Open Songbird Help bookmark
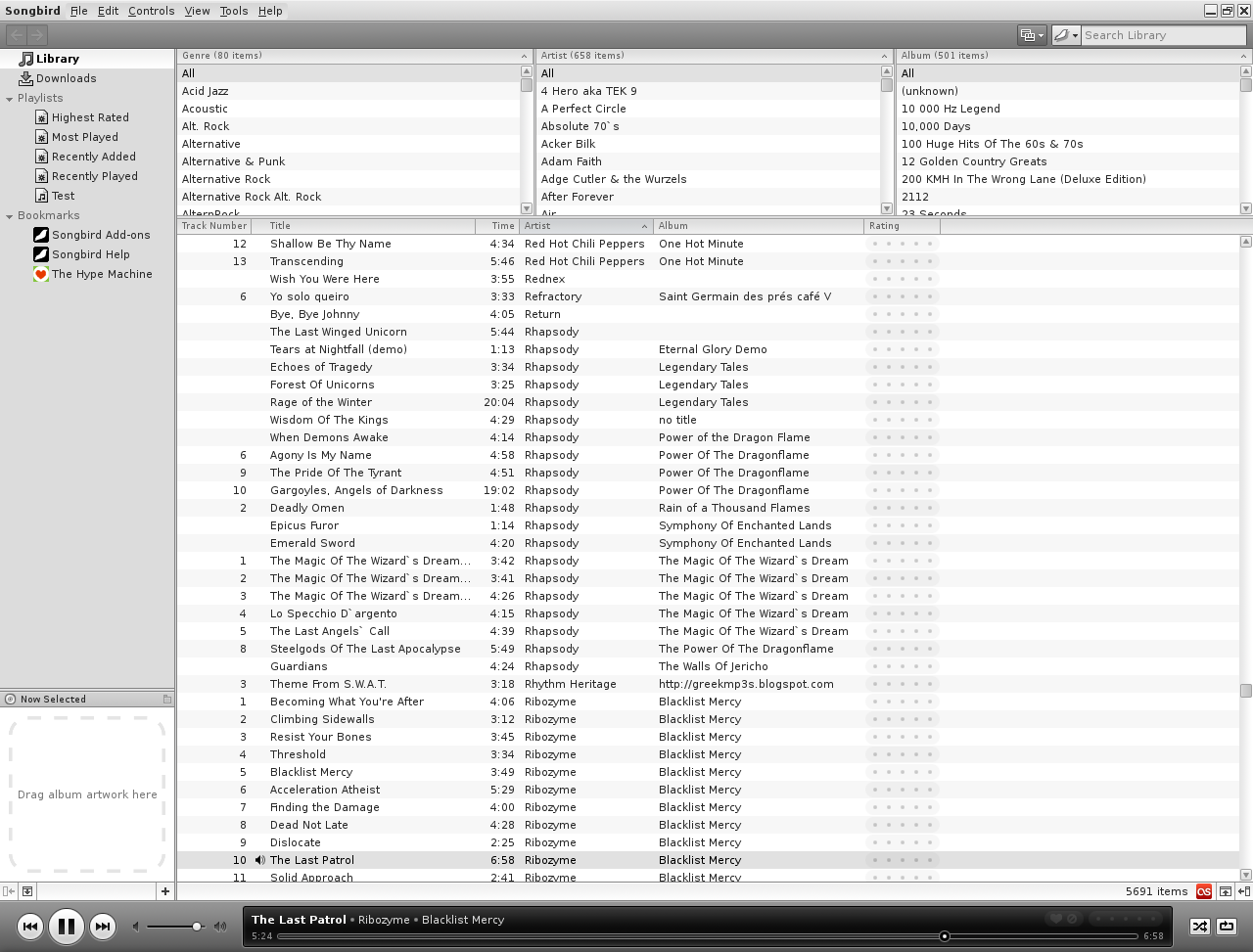Viewport: 1253px width, 952px height. (x=90, y=254)
